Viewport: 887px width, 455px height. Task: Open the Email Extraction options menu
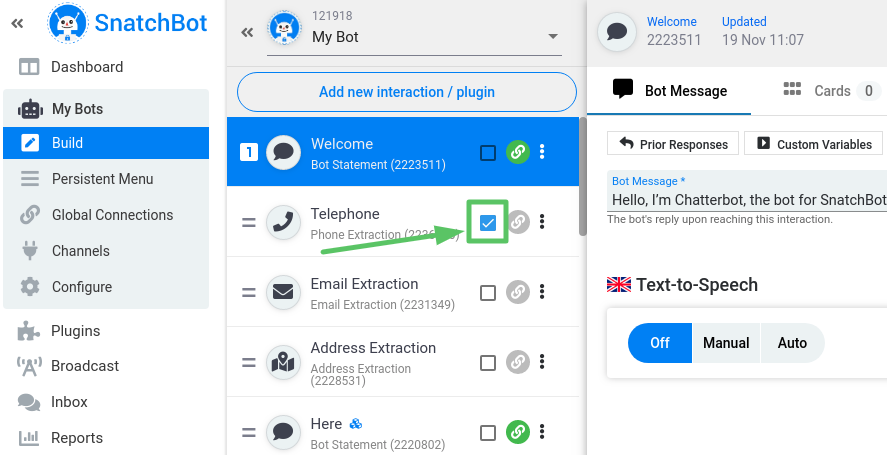(542, 292)
